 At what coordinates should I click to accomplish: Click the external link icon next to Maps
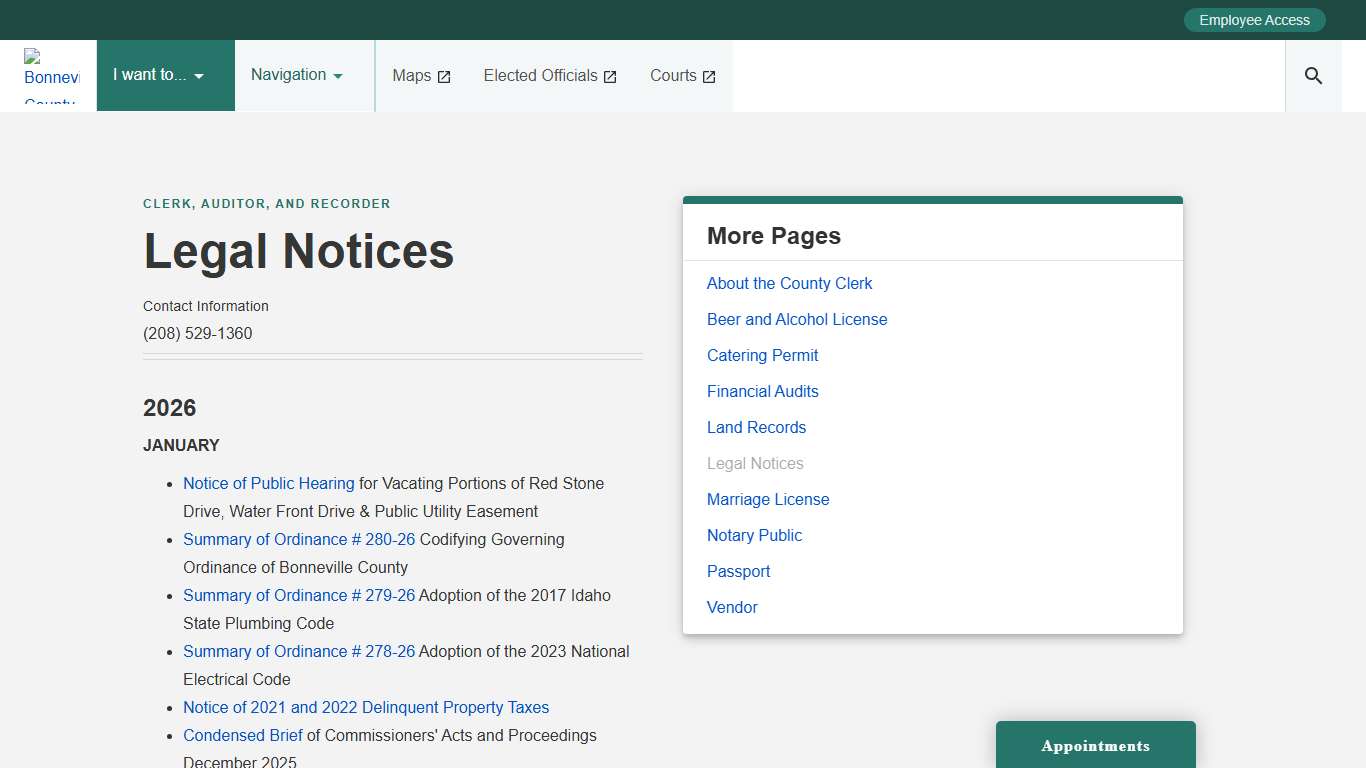[x=443, y=75]
